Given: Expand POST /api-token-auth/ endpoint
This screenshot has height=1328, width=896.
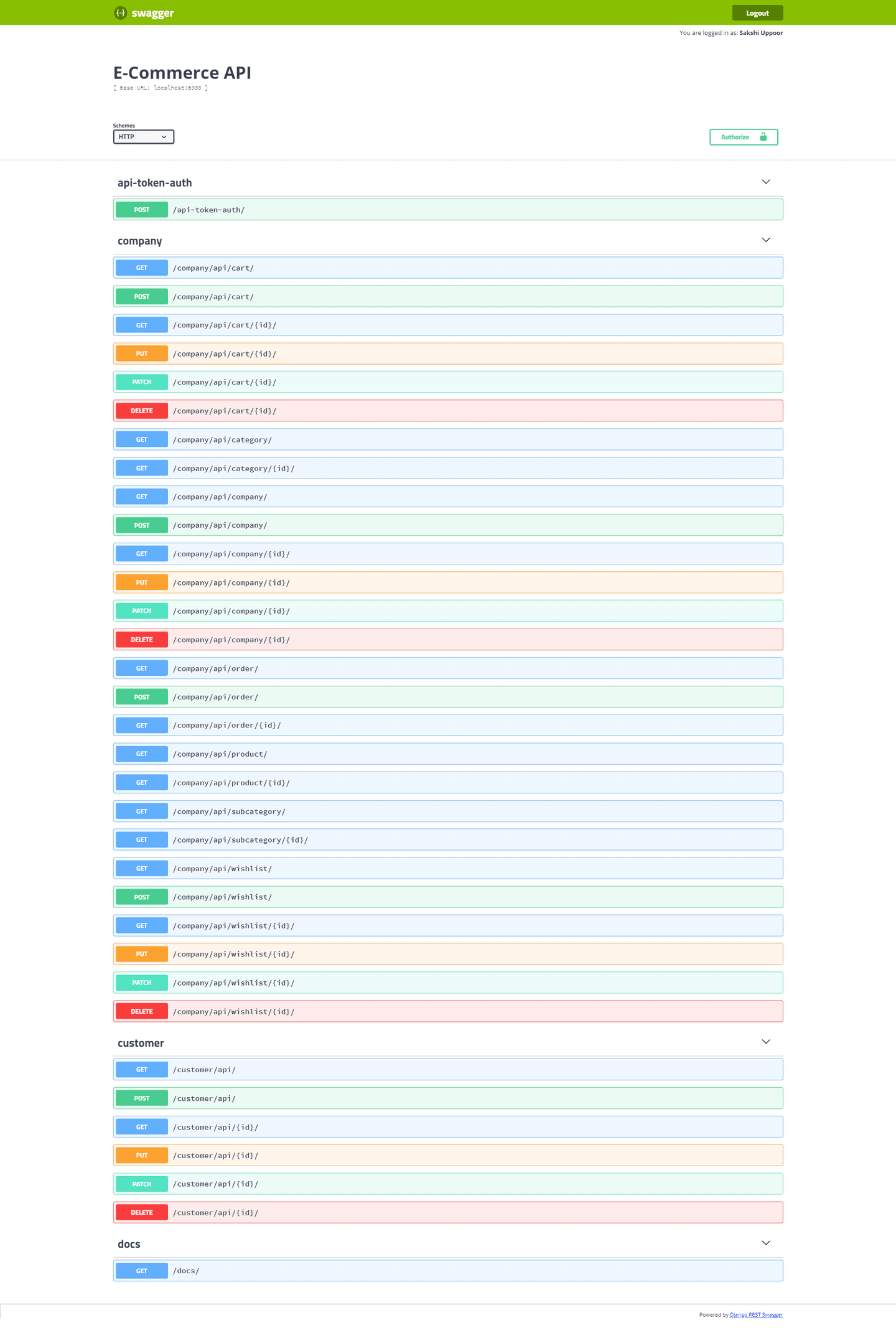Looking at the screenshot, I should (x=448, y=210).
